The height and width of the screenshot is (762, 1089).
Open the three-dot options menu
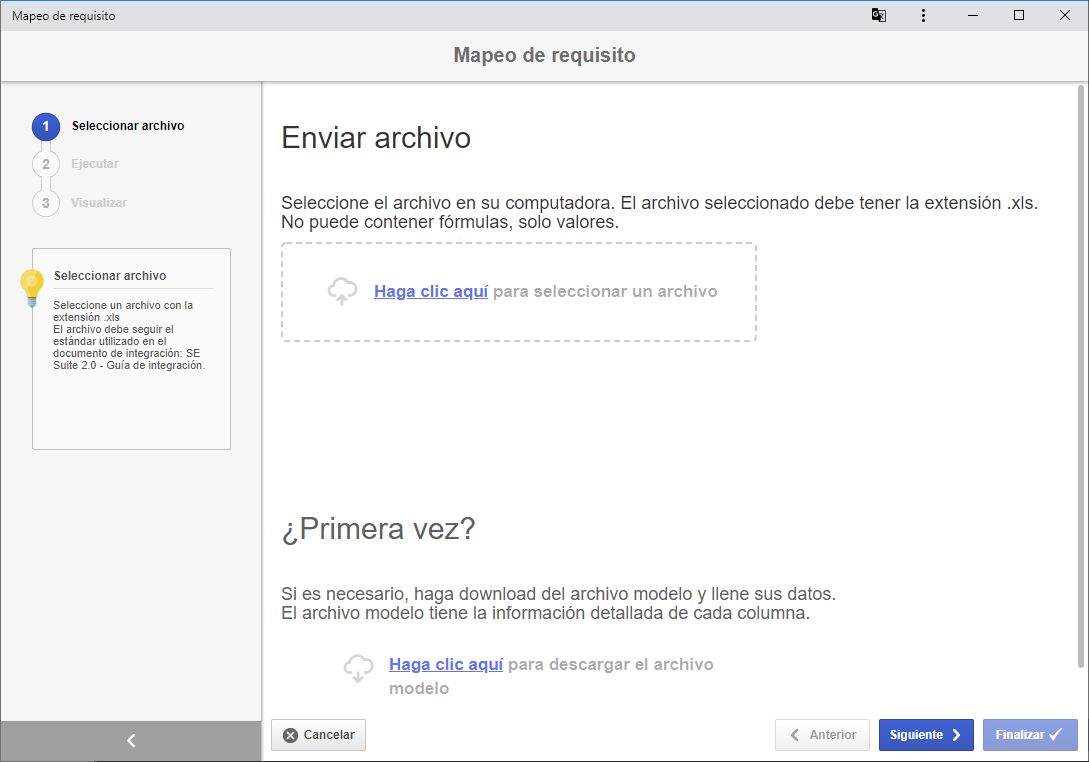click(923, 15)
